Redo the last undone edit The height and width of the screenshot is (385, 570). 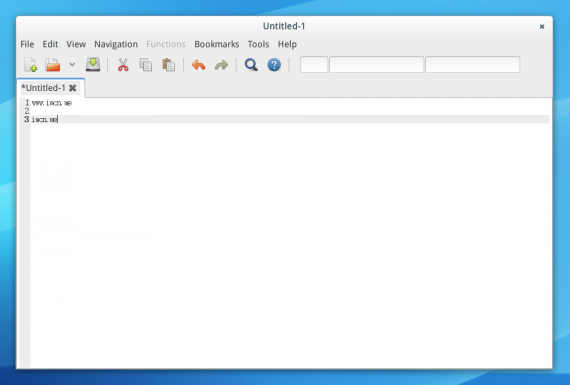[221, 65]
